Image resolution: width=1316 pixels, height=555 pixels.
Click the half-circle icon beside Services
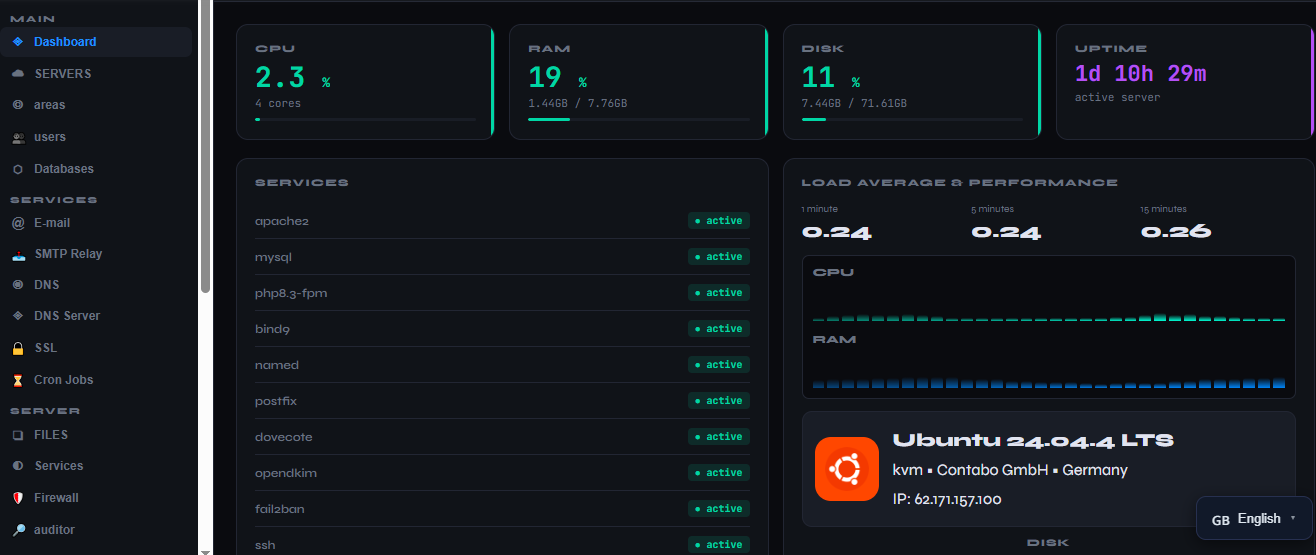coord(18,466)
